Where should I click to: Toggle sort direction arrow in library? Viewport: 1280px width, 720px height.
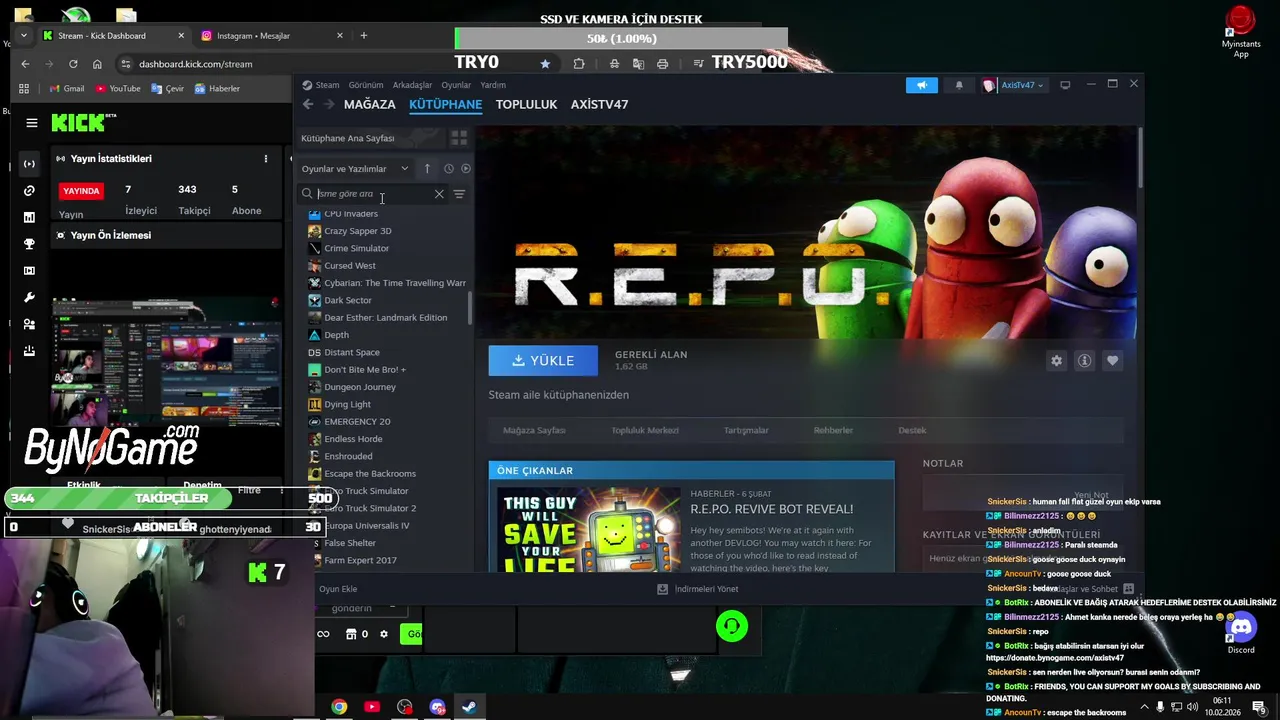click(x=427, y=168)
